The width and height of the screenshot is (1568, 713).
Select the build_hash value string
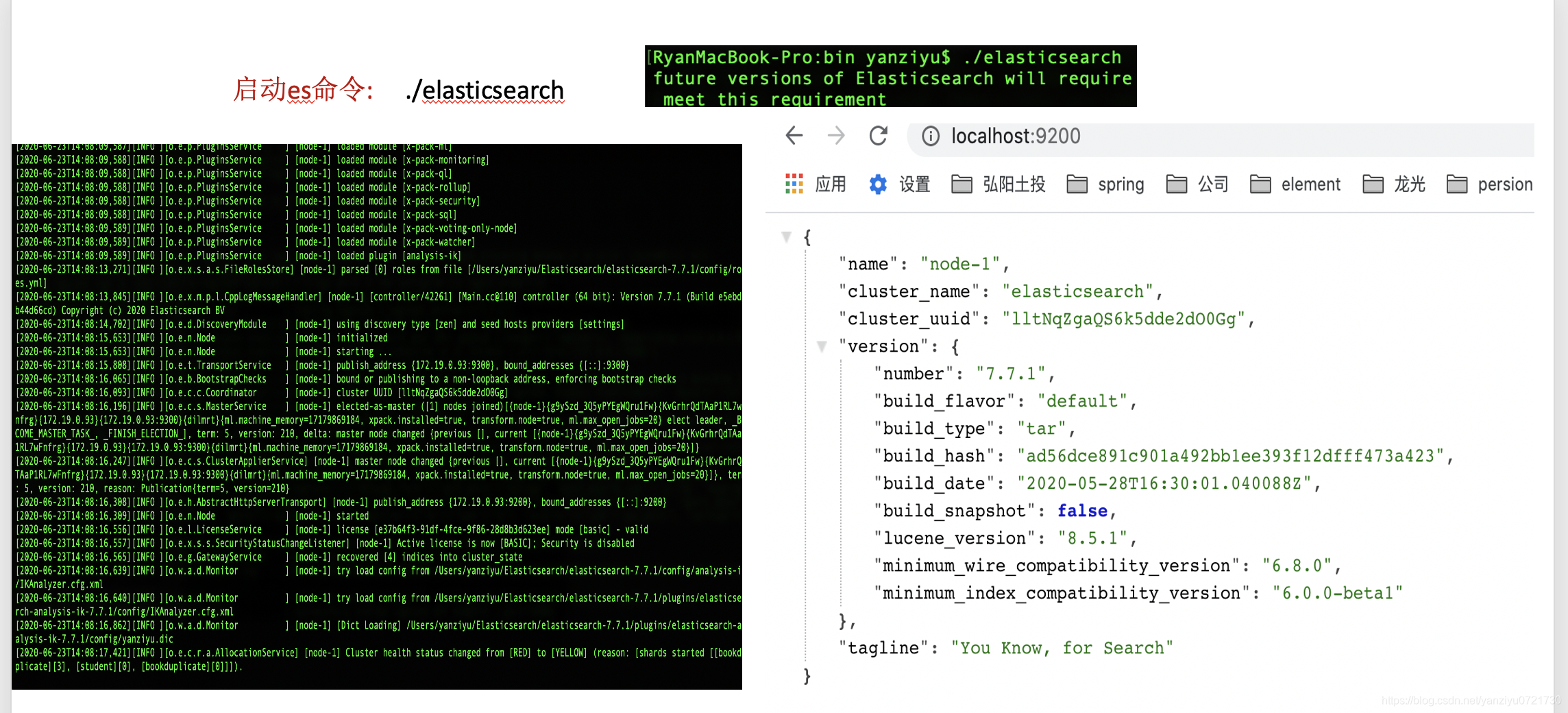[1231, 456]
